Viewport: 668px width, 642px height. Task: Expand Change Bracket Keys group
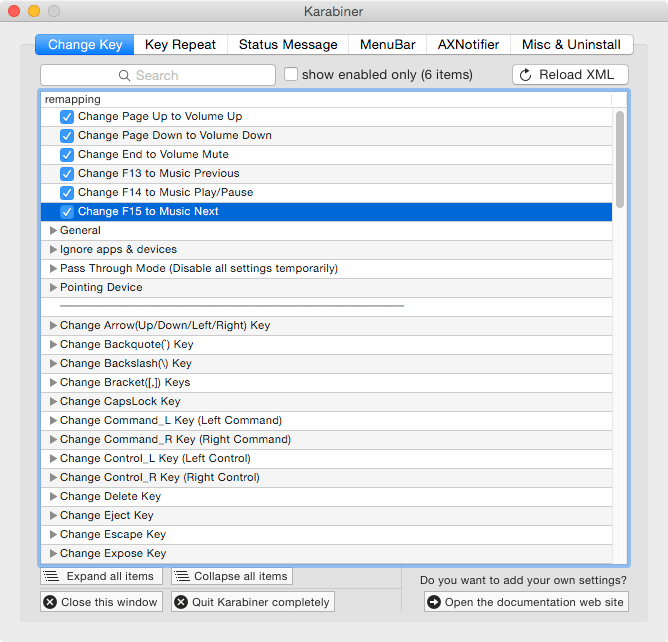pos(53,383)
